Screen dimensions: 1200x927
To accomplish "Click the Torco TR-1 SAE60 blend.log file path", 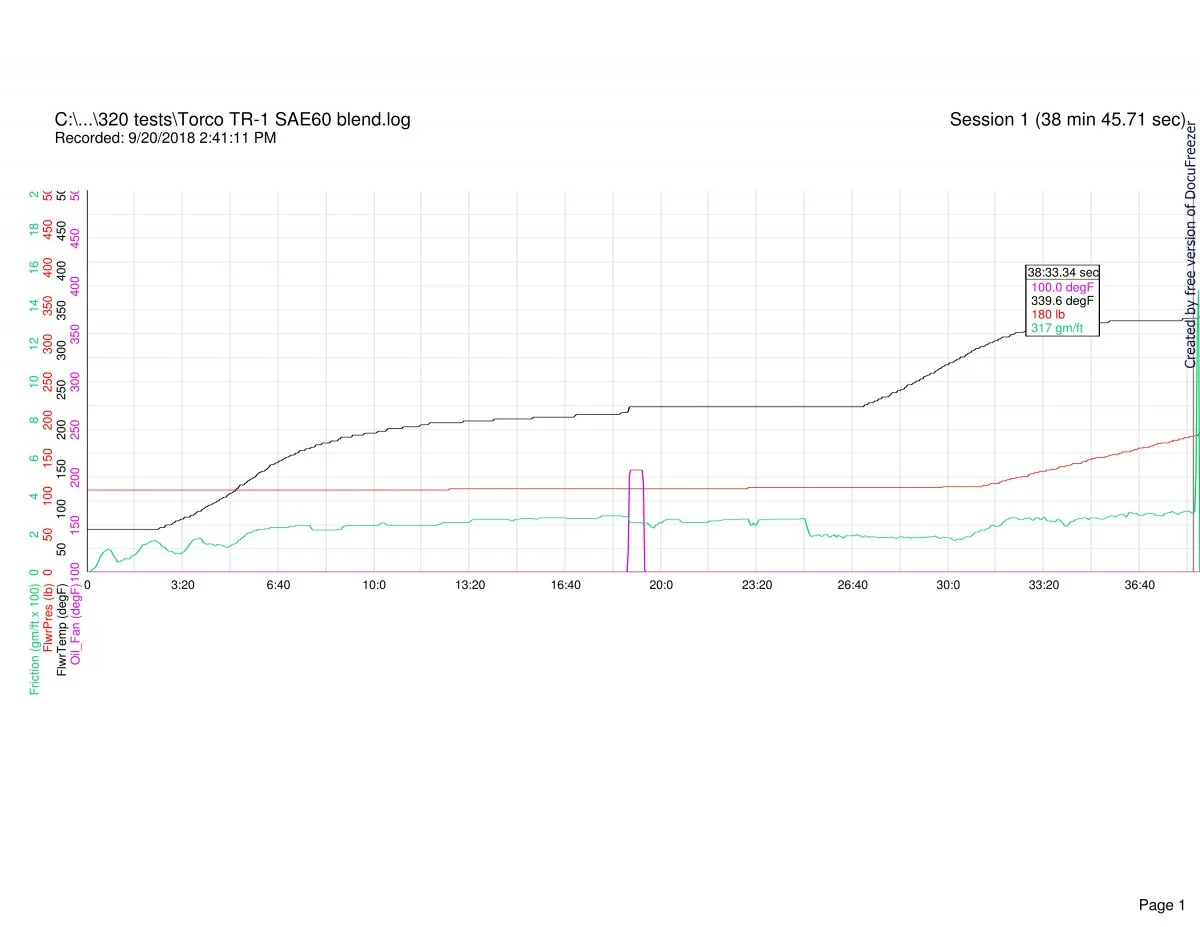I will point(232,120).
